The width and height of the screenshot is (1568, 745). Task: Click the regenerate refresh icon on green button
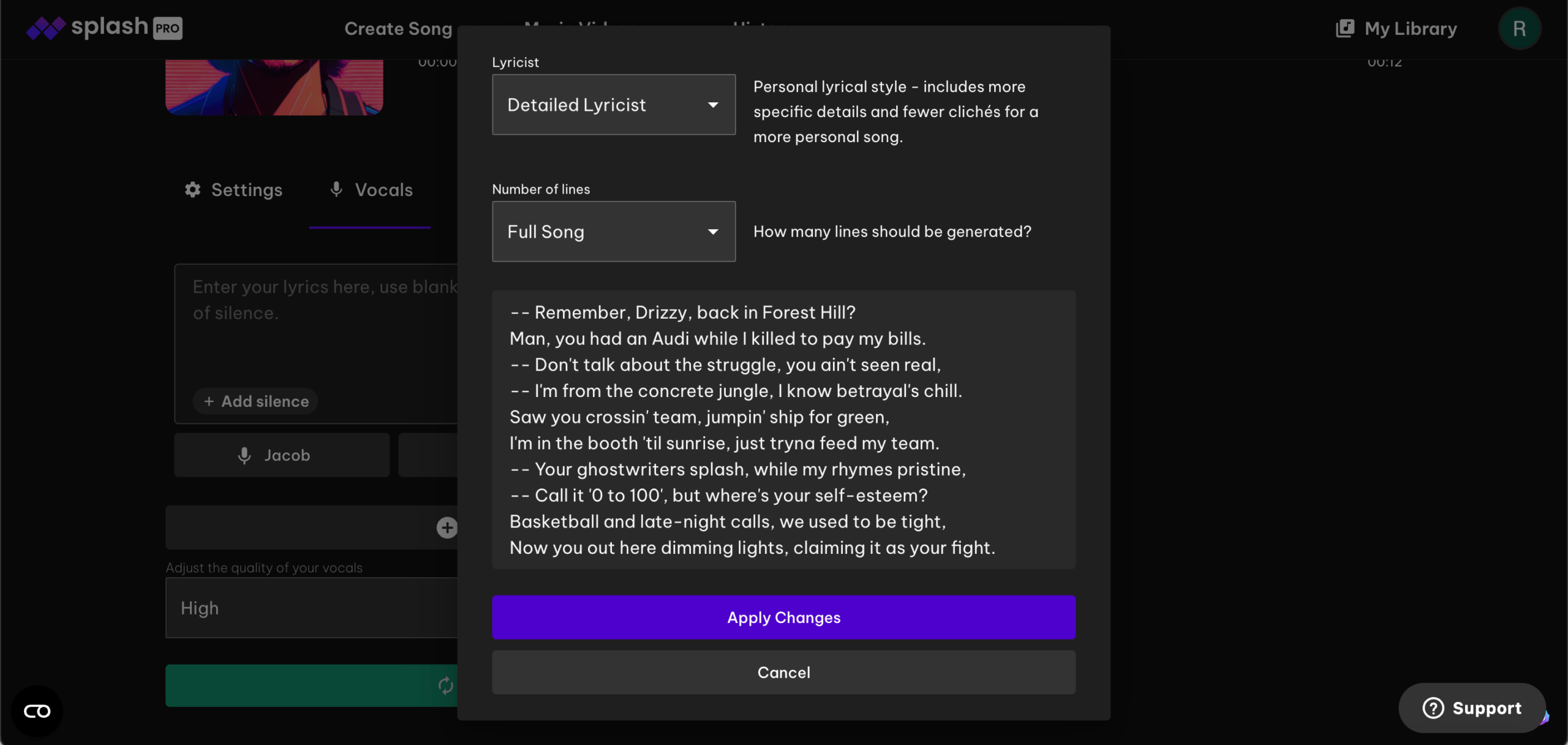(445, 686)
